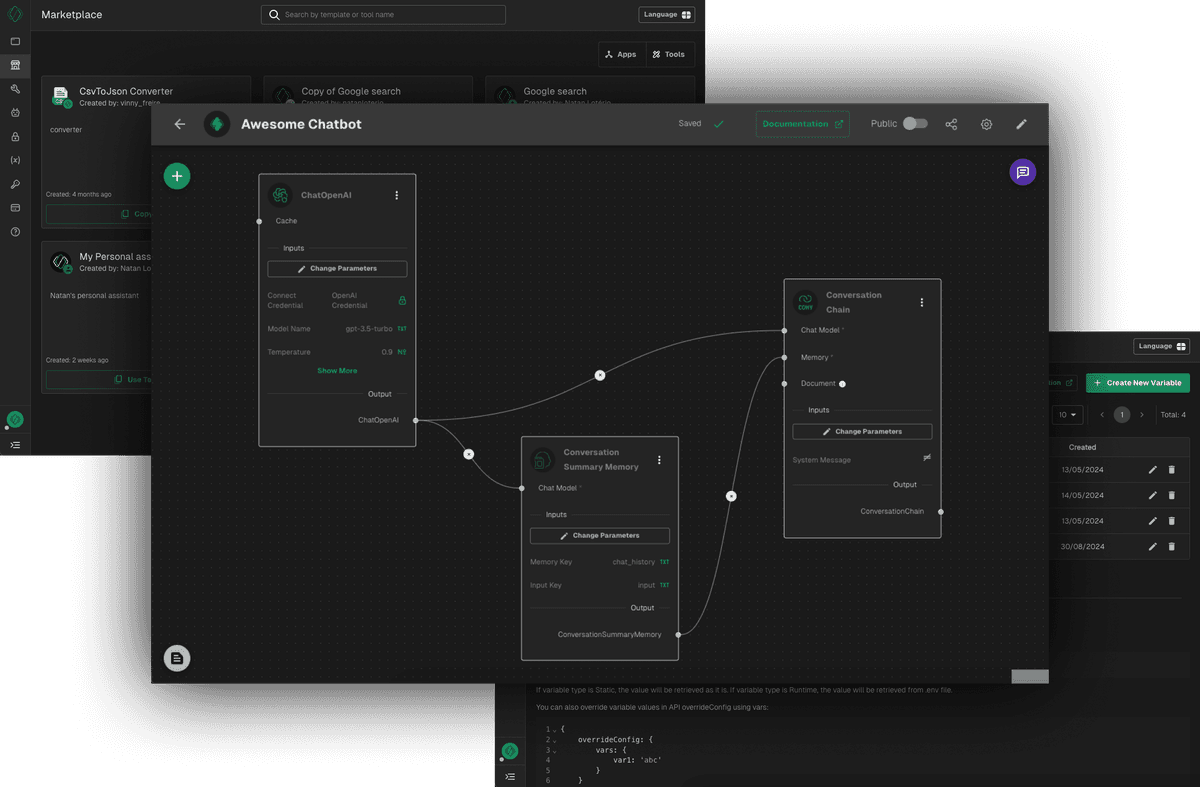Open the settings gear in chatbot header
Image resolution: width=1200 pixels, height=787 pixels.
pos(986,124)
